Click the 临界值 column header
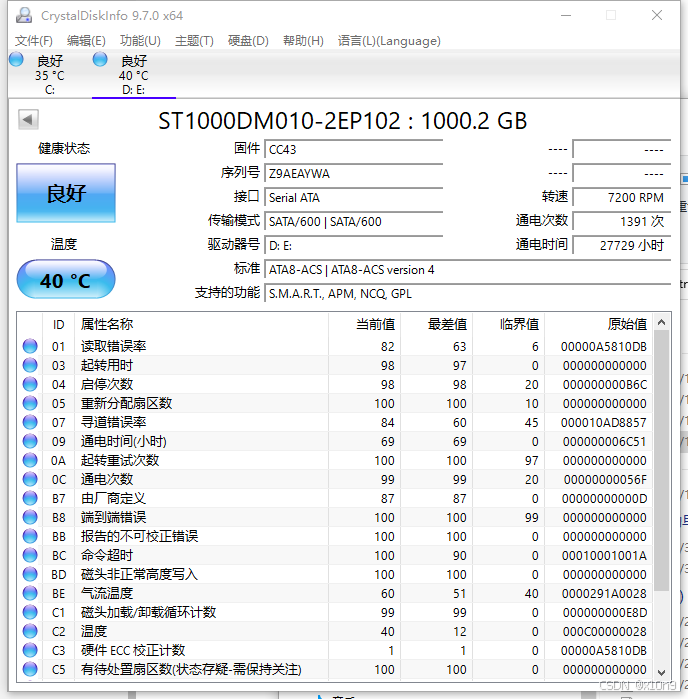Screen dimensions: 688x699 509,324
